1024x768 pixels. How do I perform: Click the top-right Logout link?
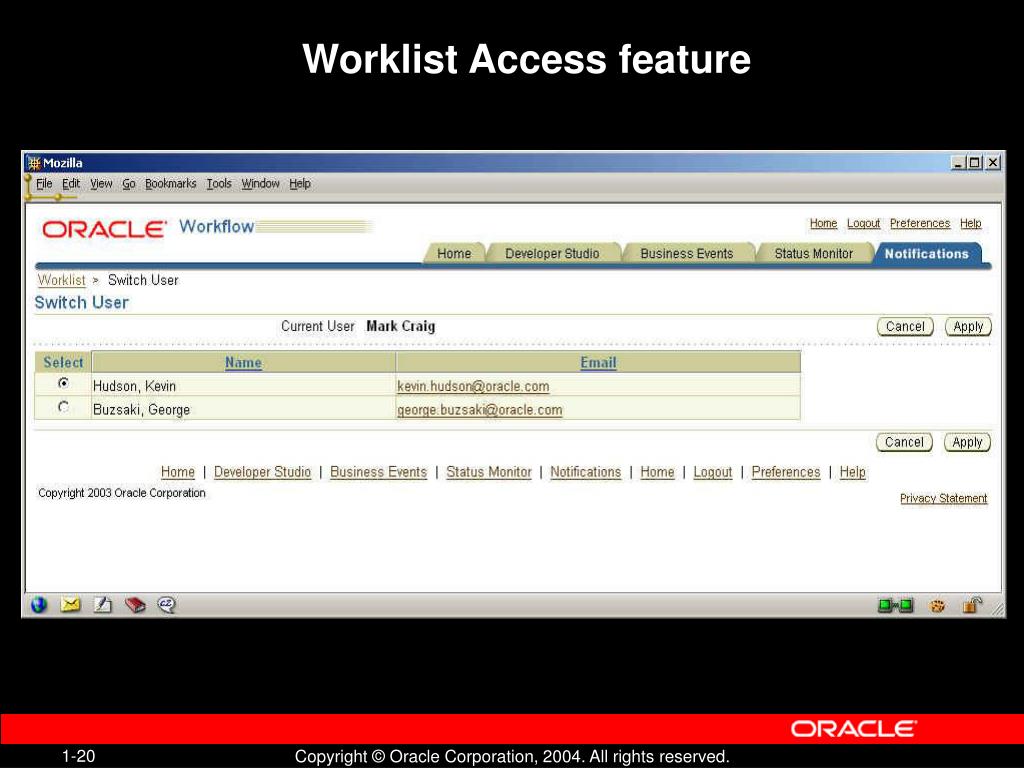pos(863,223)
